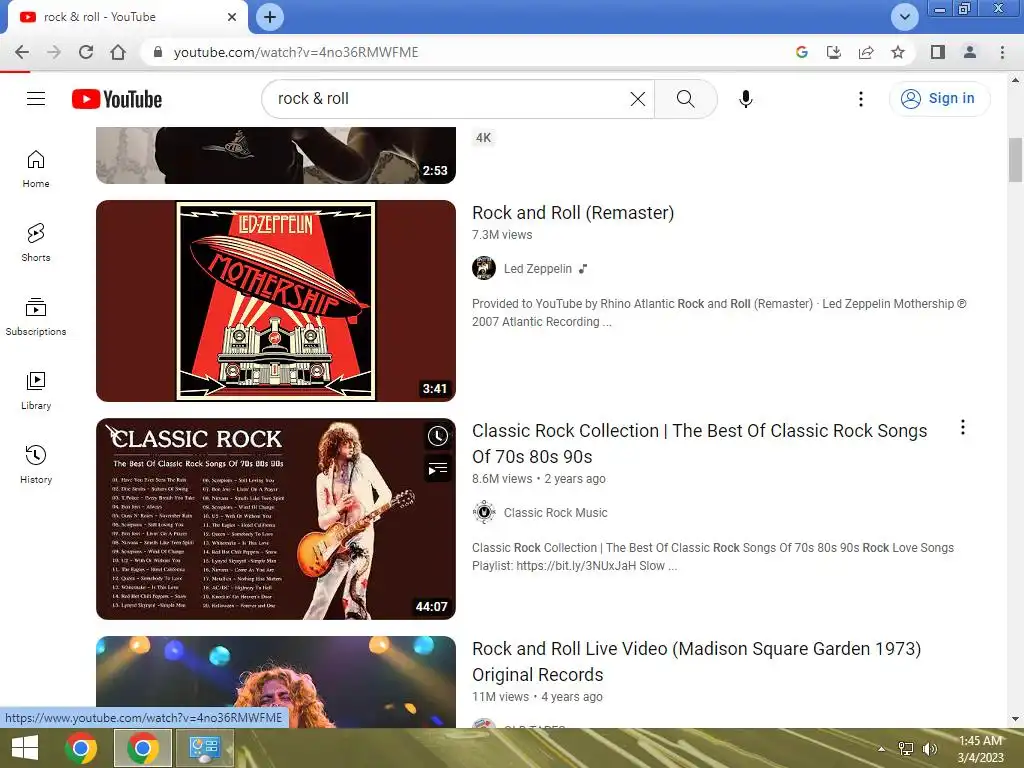Toggle the browser side panel
Image resolution: width=1024 pixels, height=768 pixels.
(x=938, y=52)
